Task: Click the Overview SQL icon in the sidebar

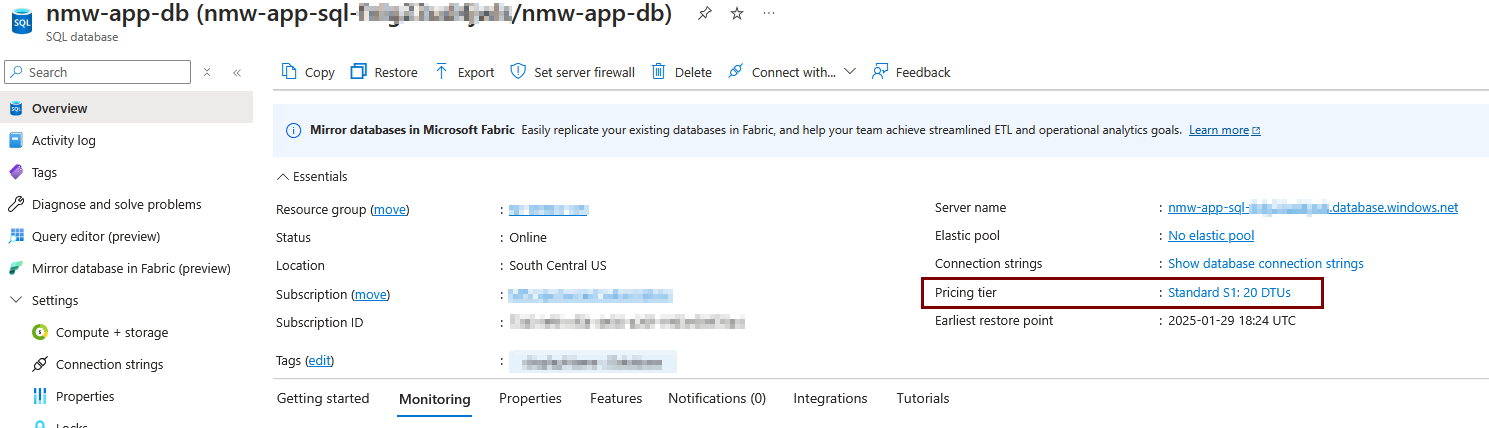Action: (x=16, y=108)
